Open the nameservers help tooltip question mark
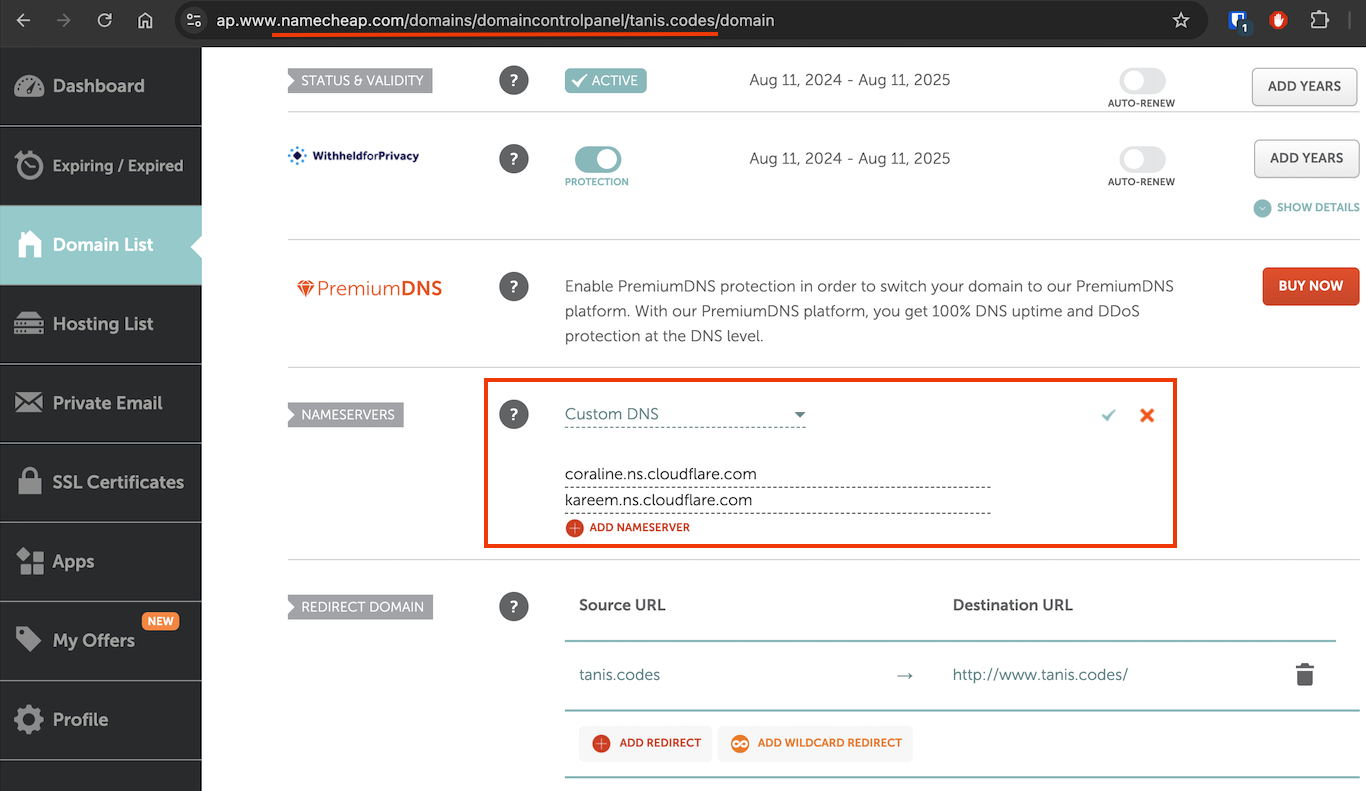The image size is (1366, 791). [514, 414]
